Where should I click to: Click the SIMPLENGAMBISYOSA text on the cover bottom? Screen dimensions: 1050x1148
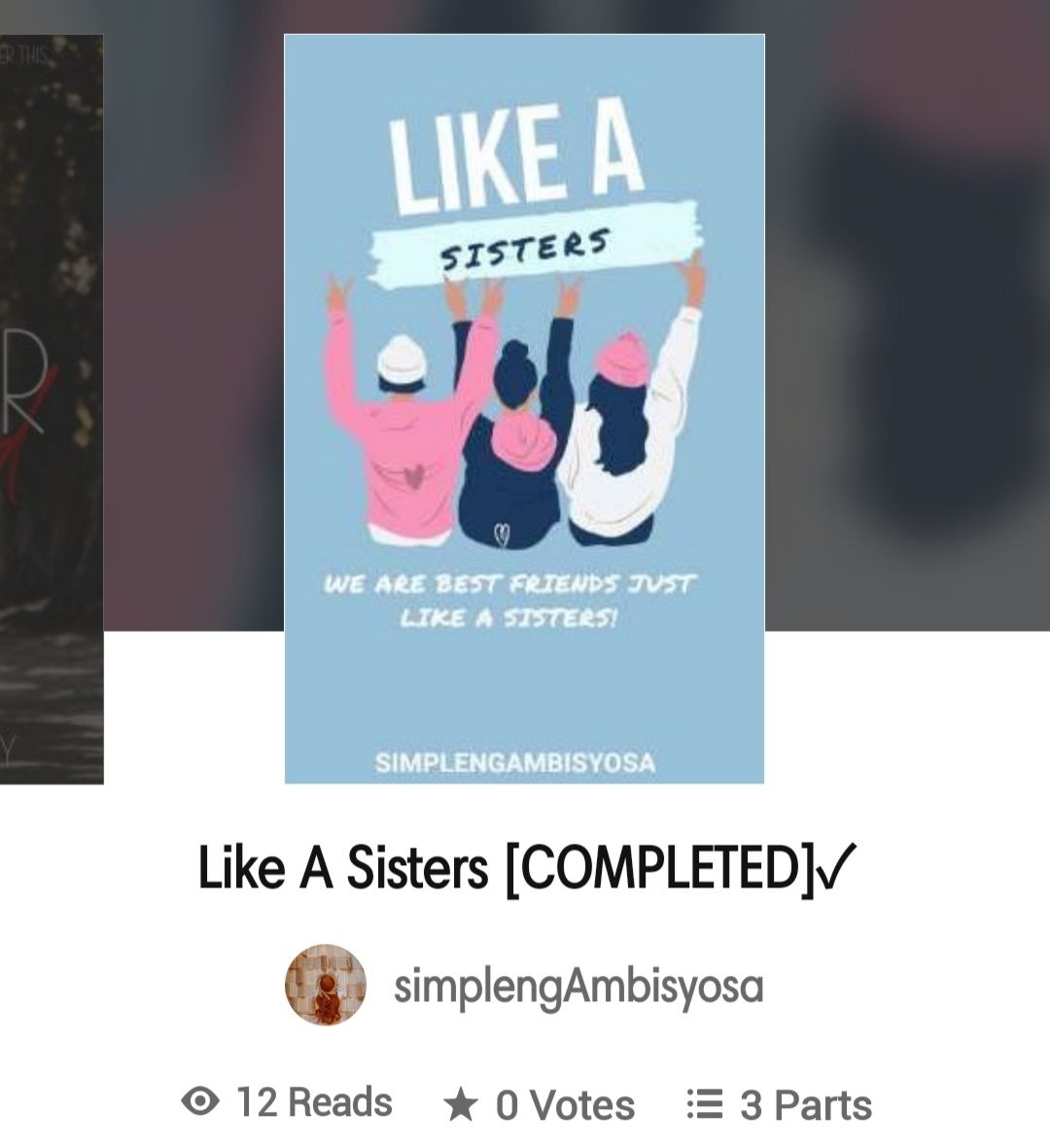click(x=514, y=763)
